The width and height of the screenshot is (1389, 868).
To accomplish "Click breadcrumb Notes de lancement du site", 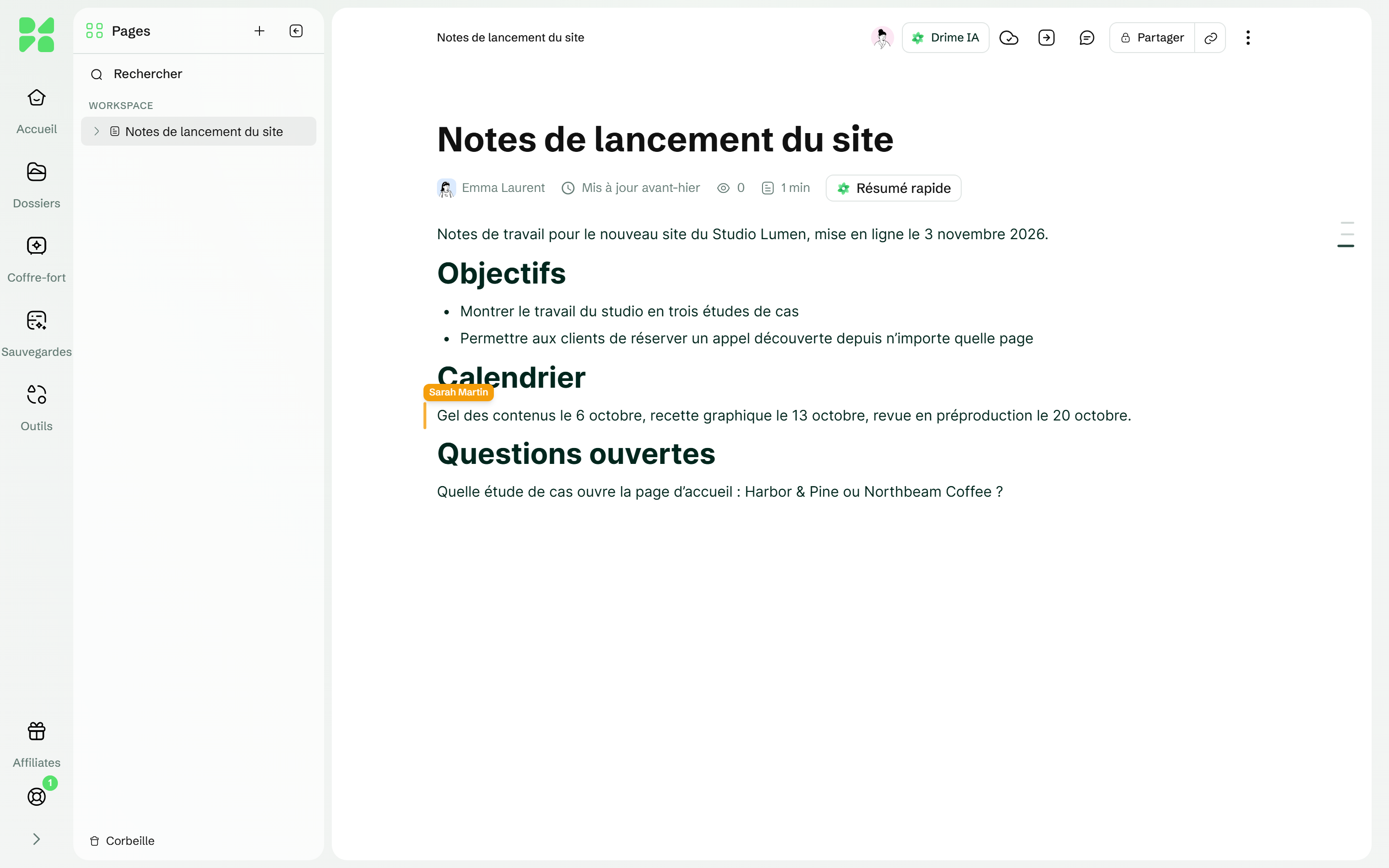I will tap(510, 38).
